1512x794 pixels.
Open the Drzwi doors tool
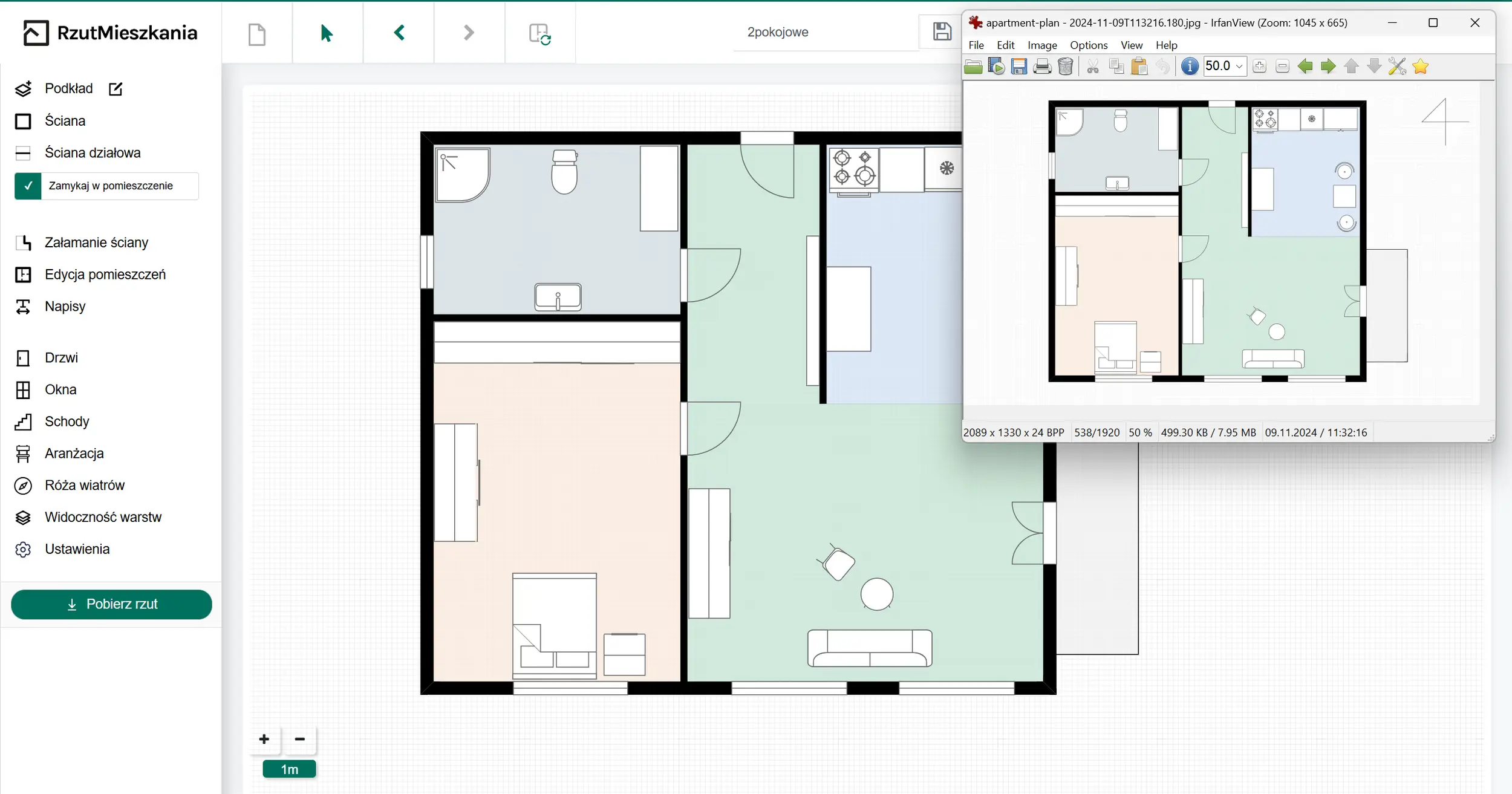pyautogui.click(x=60, y=358)
